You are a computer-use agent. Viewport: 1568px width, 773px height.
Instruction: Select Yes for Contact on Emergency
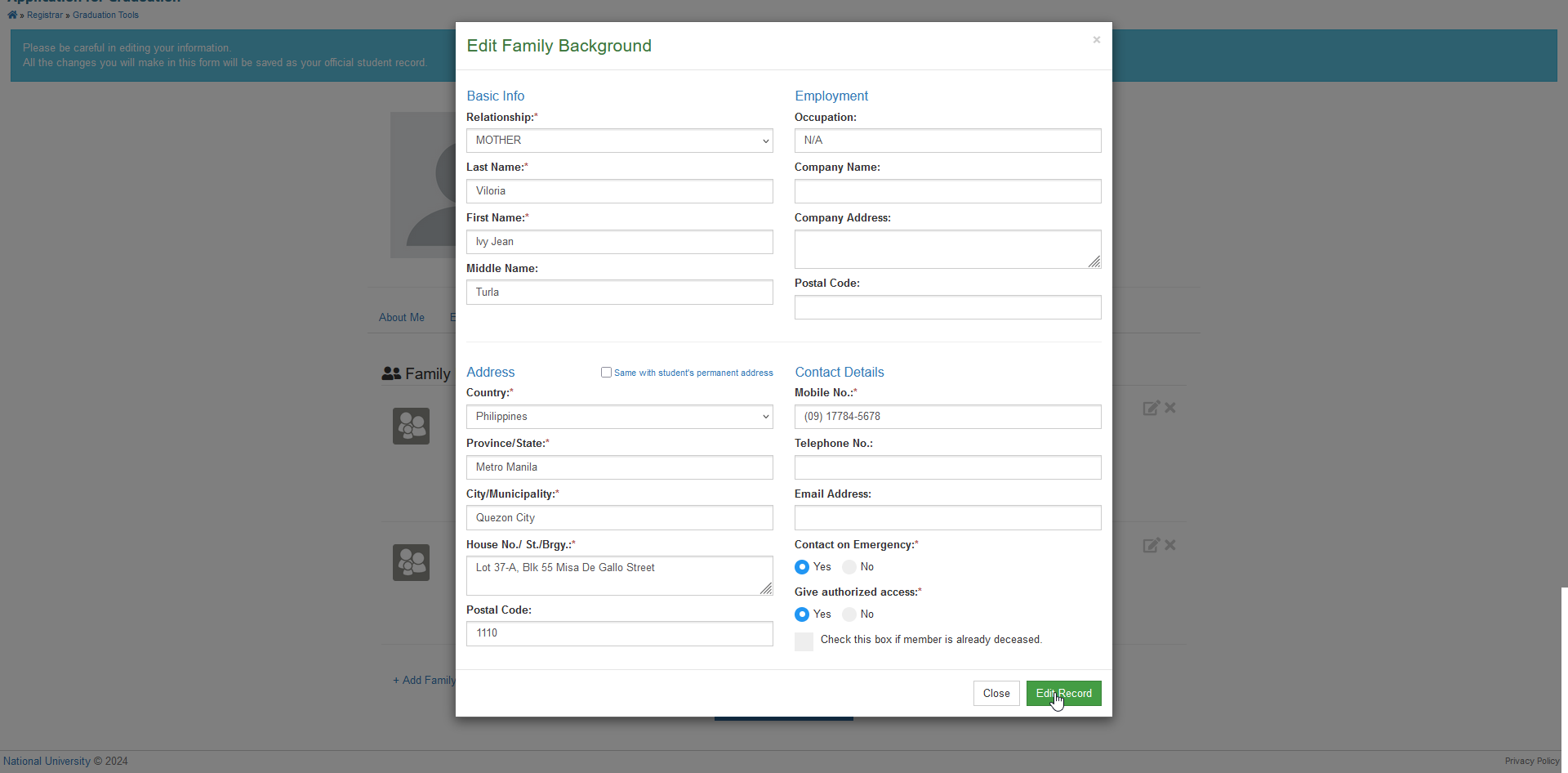point(802,567)
